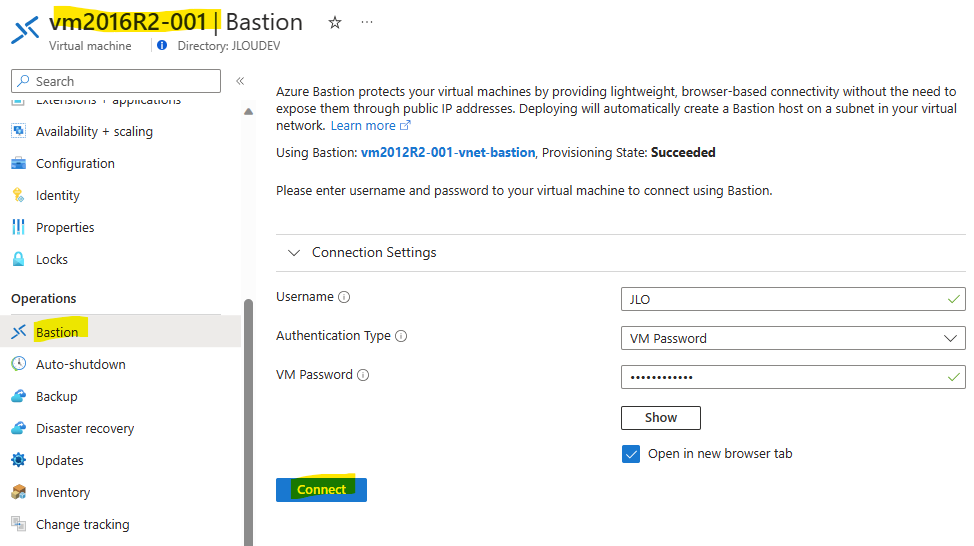The image size is (974, 546).
Task: Click the Configuration toolbox icon
Action: 19,163
